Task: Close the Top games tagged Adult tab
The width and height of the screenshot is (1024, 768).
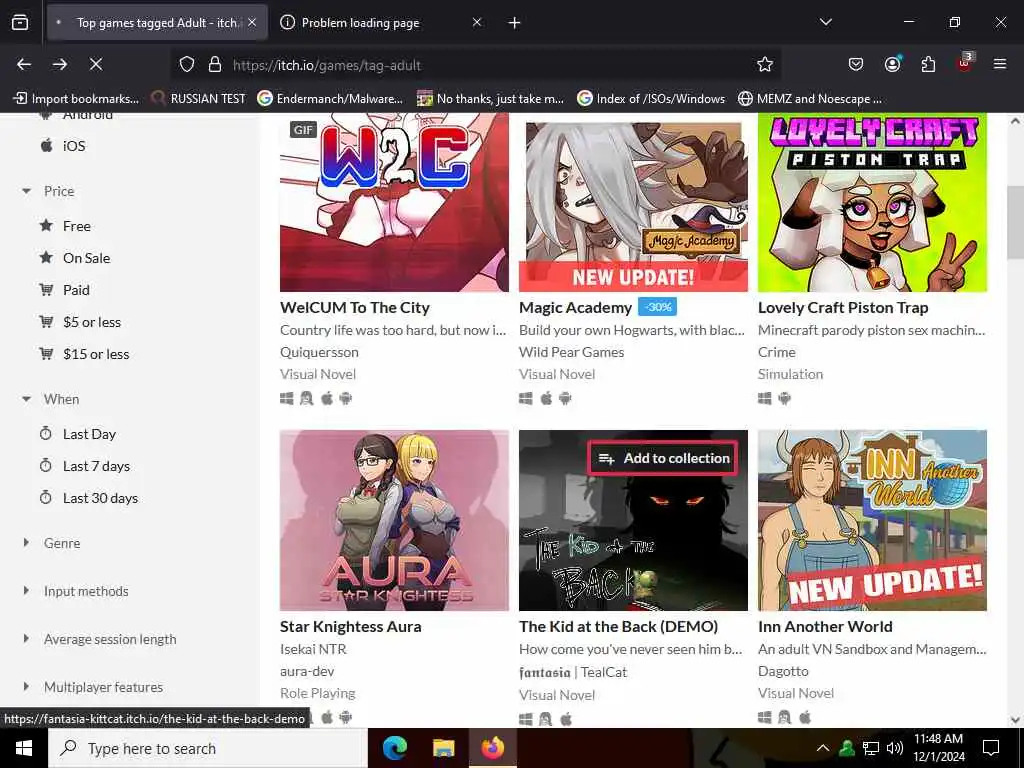Action: pos(252,22)
